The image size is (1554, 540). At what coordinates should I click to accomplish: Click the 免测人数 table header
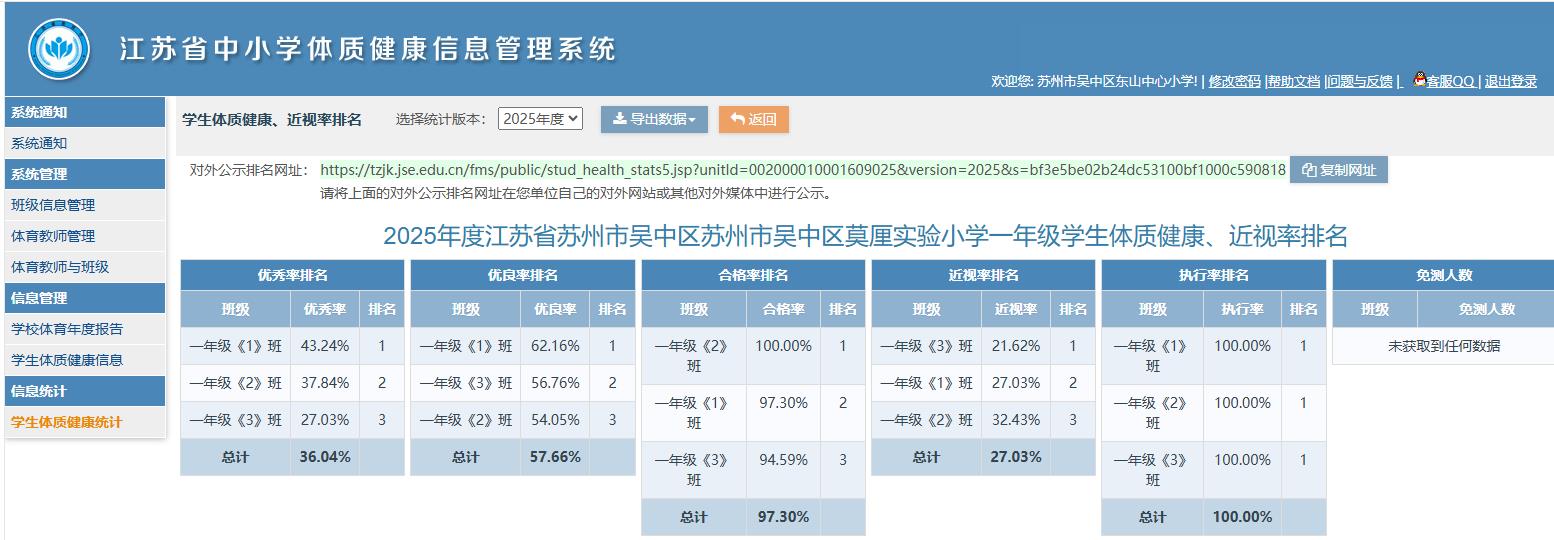tap(1444, 275)
